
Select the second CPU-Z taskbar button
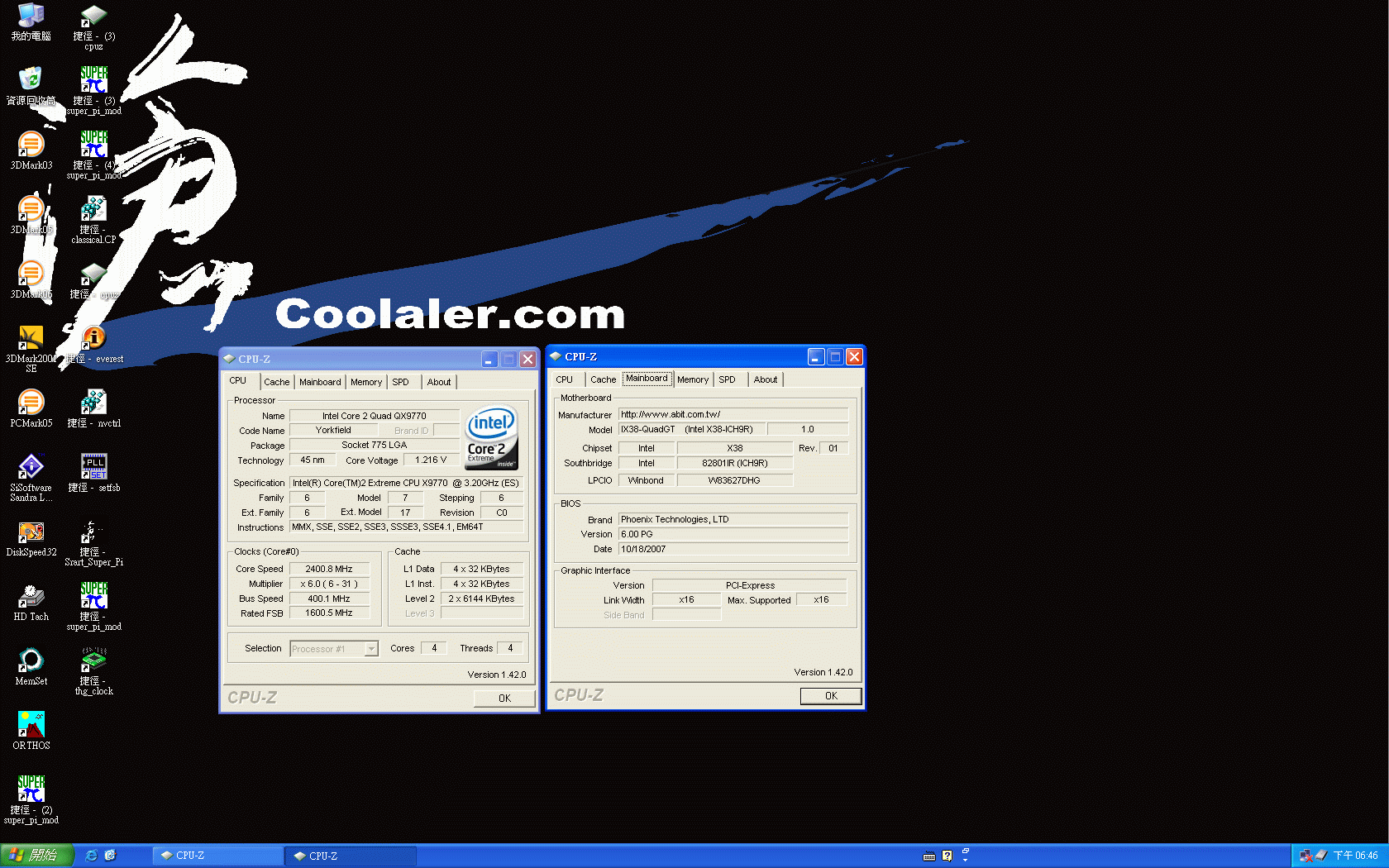(x=351, y=856)
